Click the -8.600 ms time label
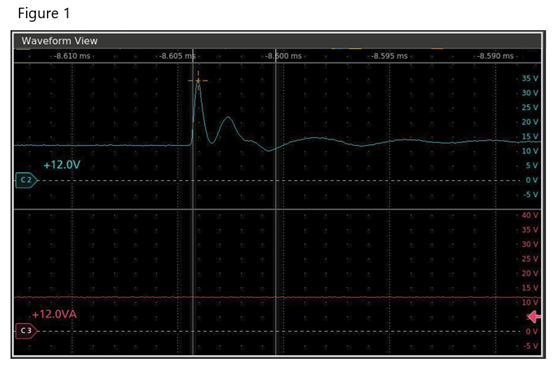553x368 pixels. (284, 56)
